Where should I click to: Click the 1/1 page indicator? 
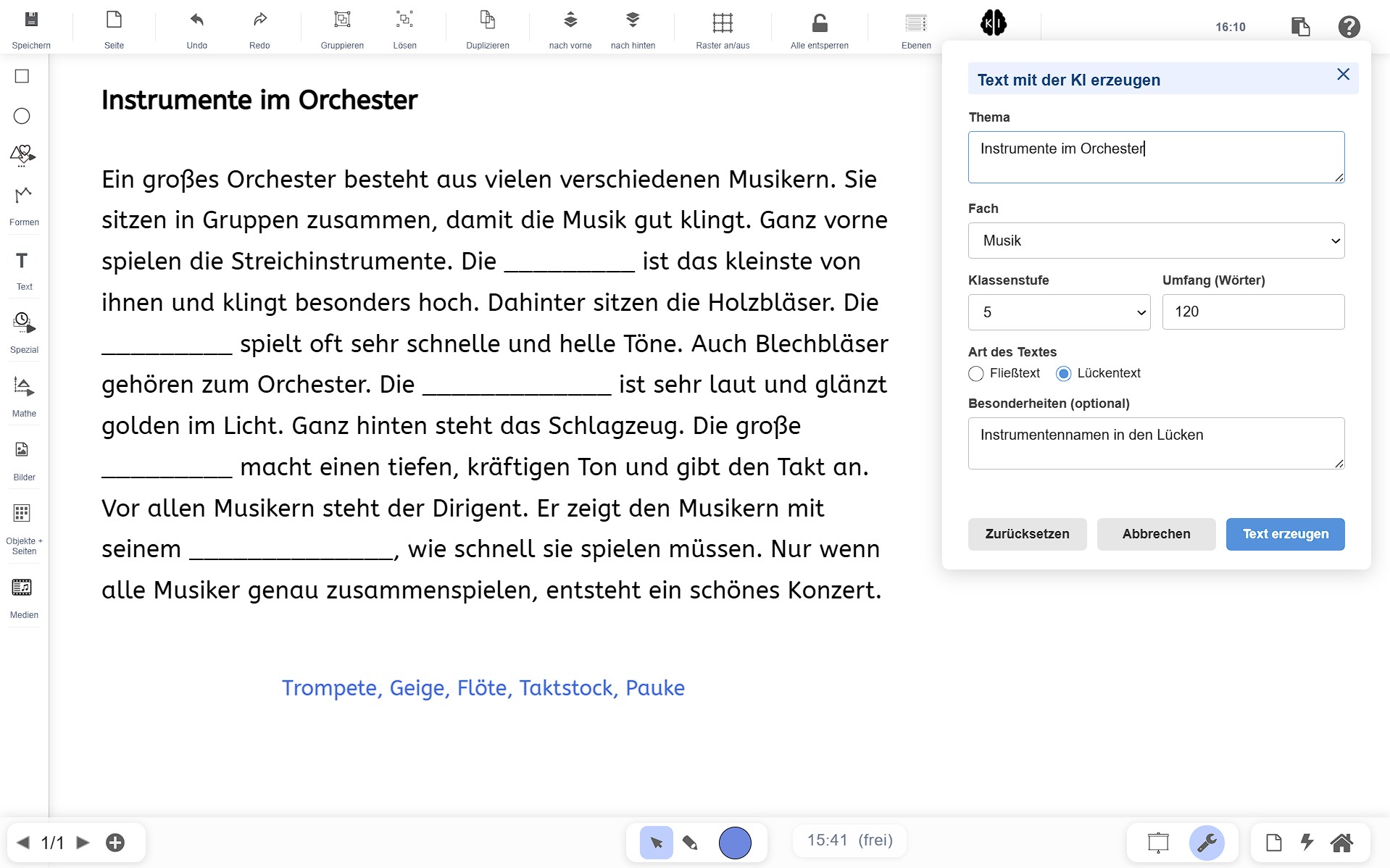point(52,843)
